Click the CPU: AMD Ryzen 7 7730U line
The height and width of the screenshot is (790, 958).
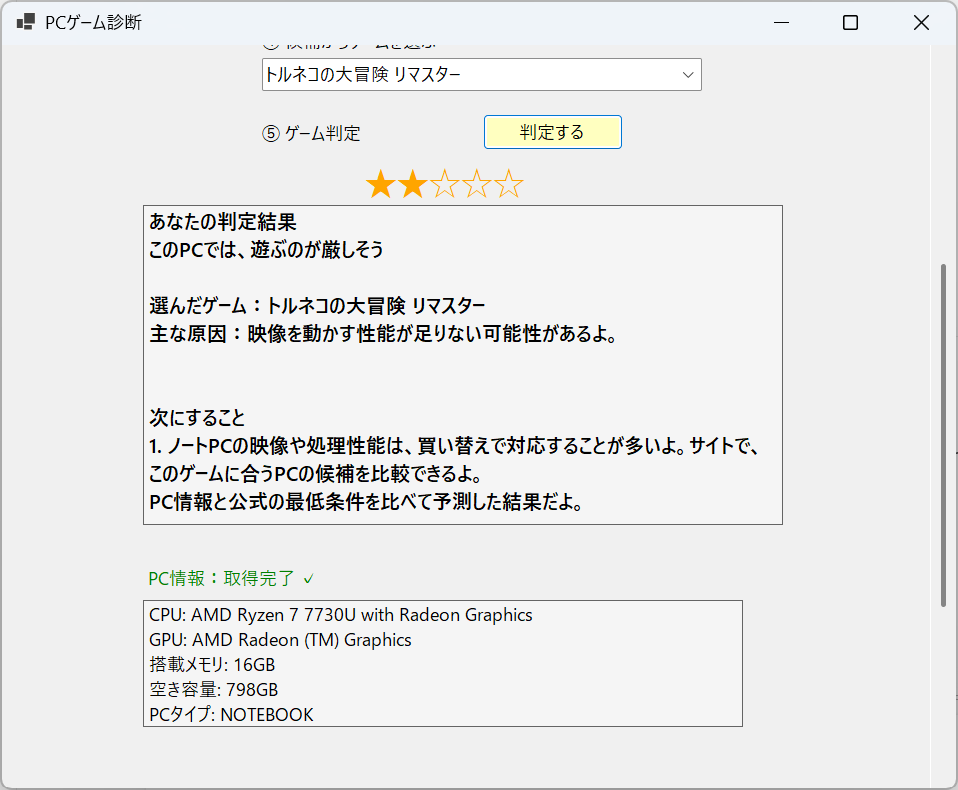click(341, 615)
